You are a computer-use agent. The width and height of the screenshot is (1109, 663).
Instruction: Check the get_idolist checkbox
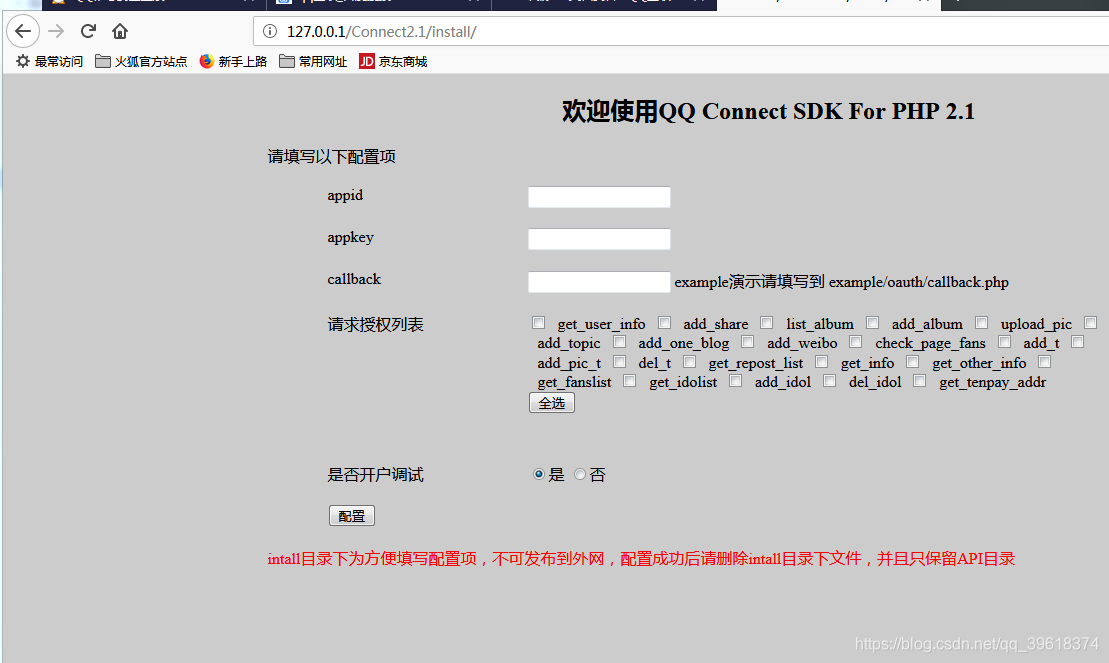click(x=629, y=381)
